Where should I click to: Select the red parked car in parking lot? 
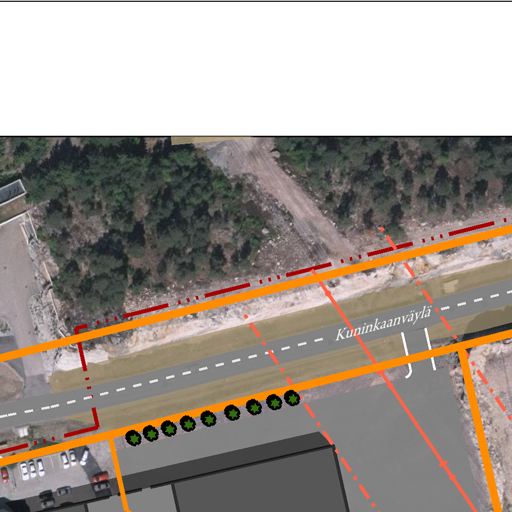[100, 477]
